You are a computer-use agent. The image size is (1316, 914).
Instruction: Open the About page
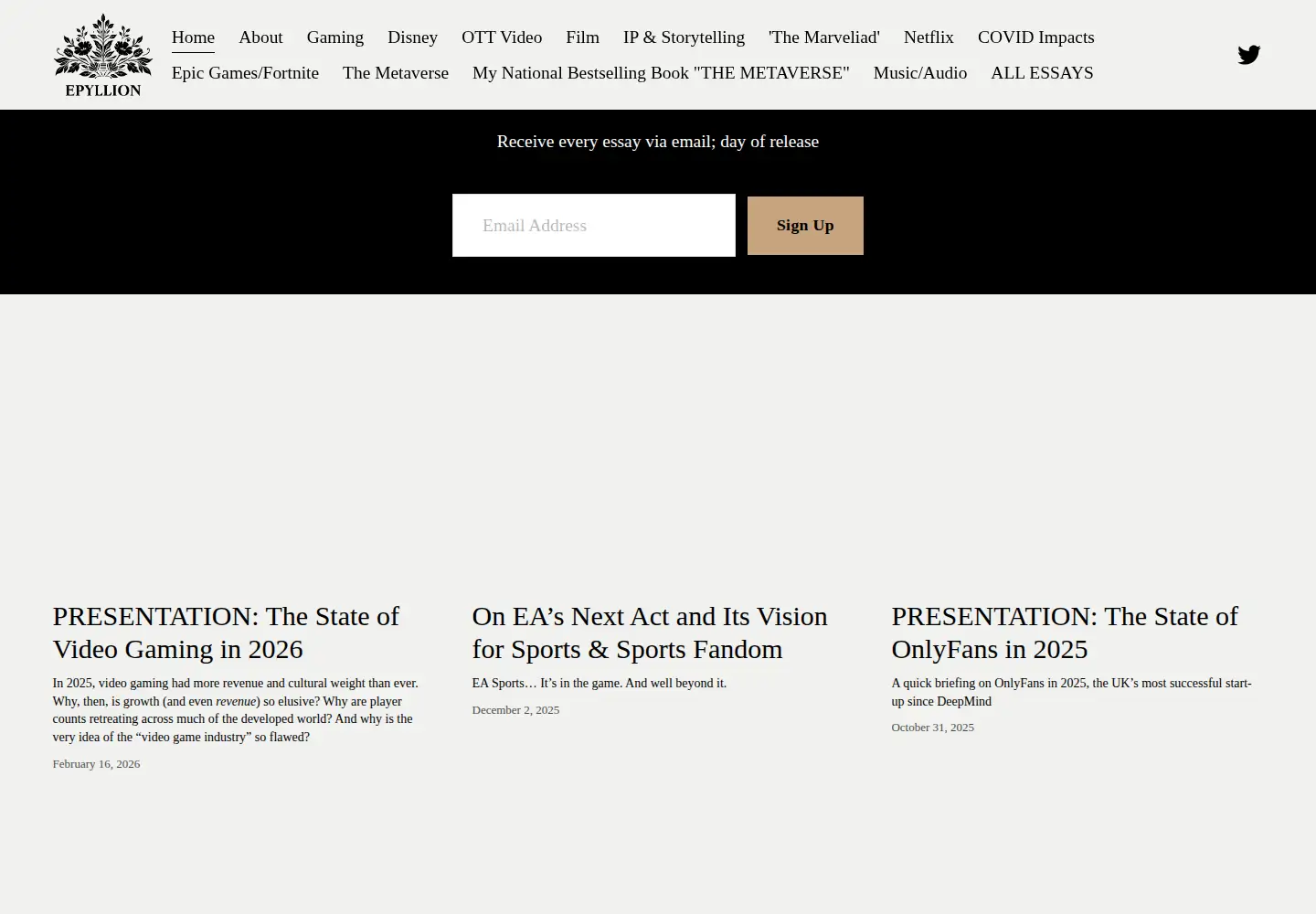coord(260,37)
